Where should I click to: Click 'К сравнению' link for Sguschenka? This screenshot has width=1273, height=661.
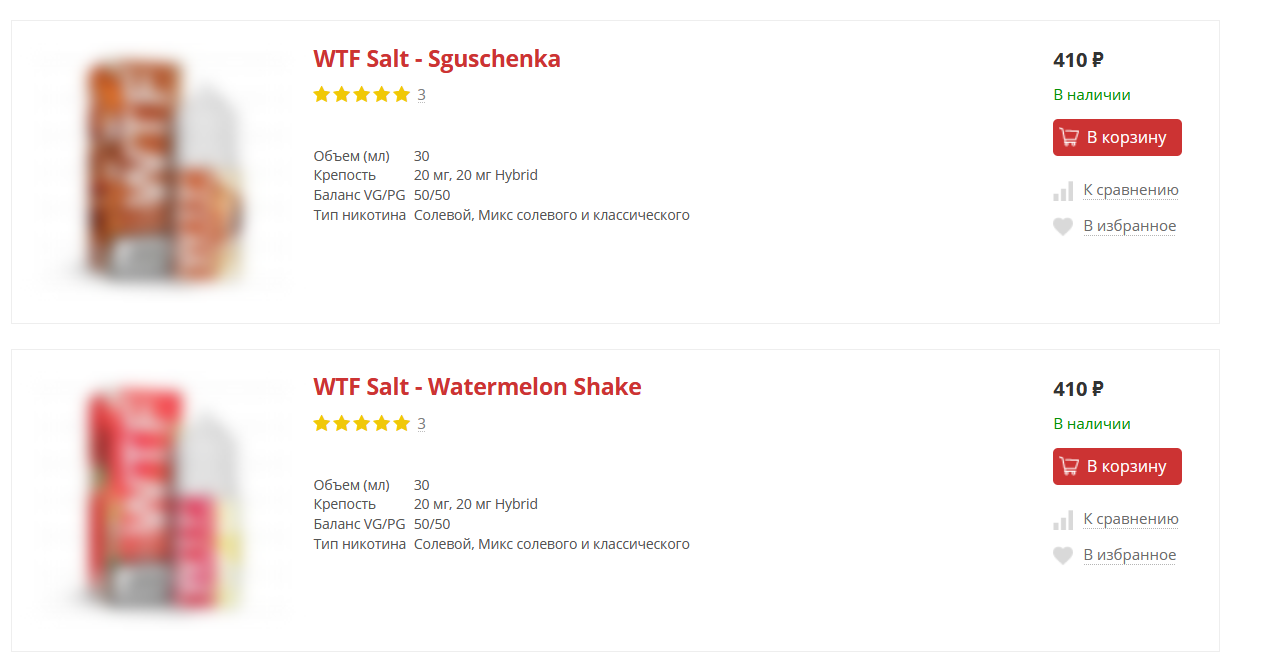point(1130,190)
